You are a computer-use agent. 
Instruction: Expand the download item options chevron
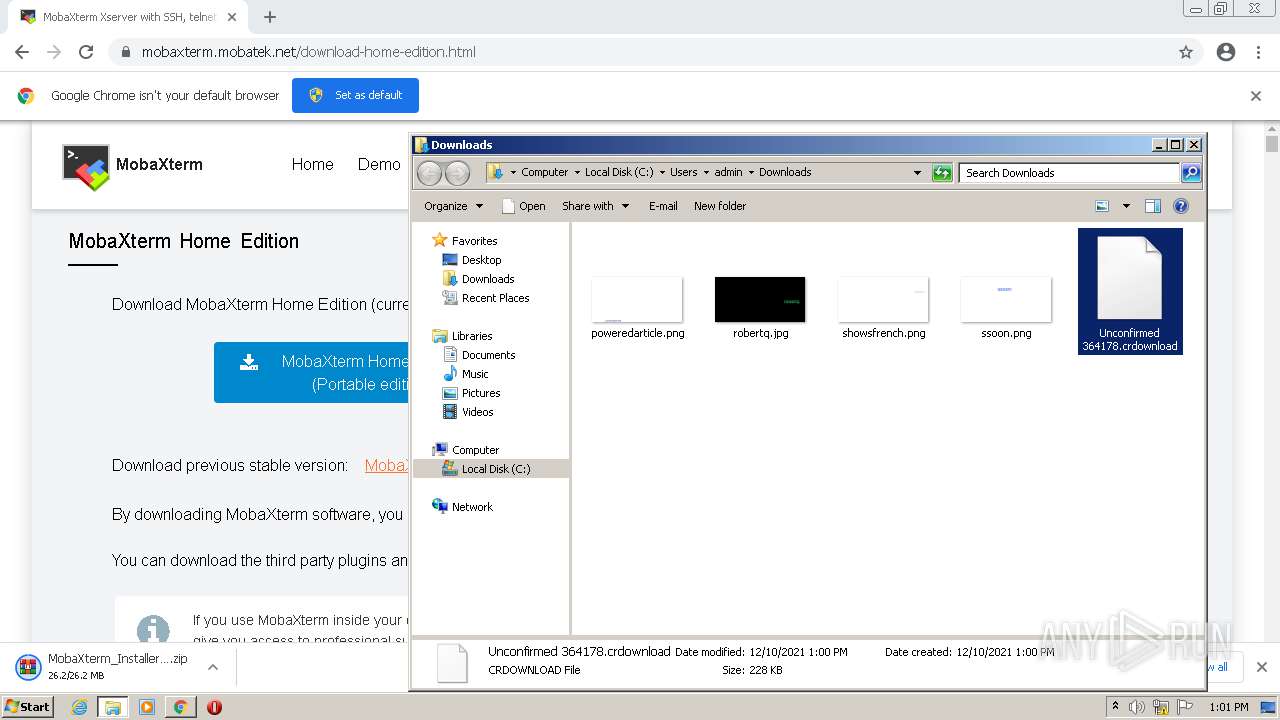click(213, 667)
